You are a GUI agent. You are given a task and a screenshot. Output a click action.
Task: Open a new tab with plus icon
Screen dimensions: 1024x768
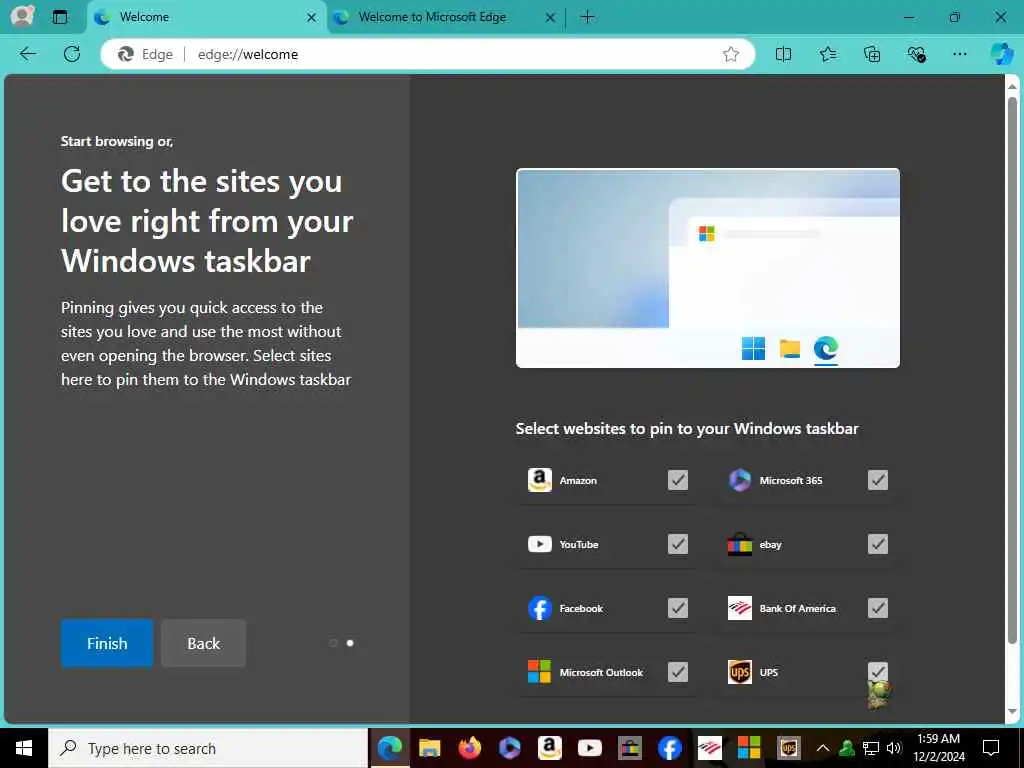[587, 17]
